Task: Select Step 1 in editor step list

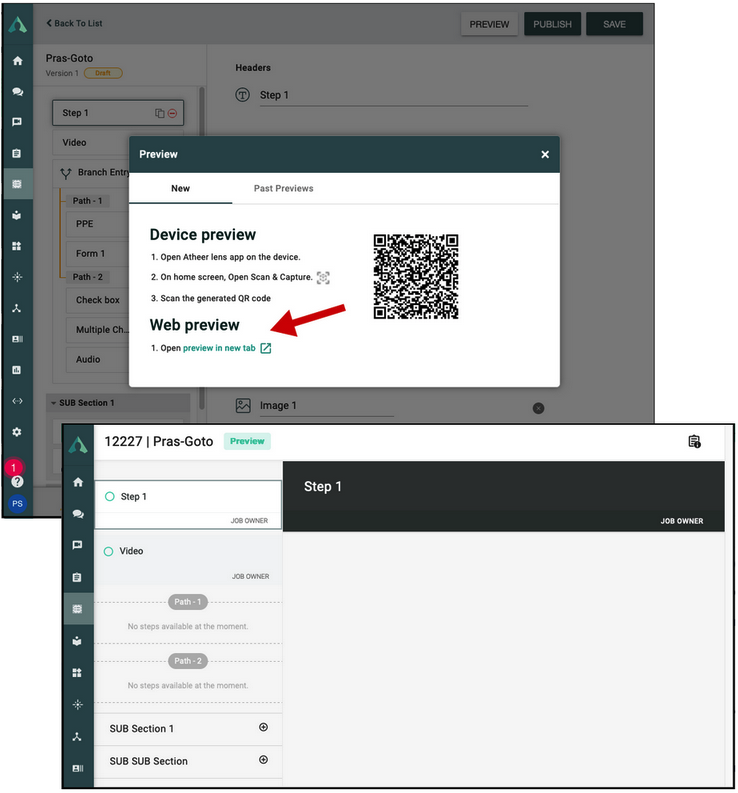Action: [117, 113]
